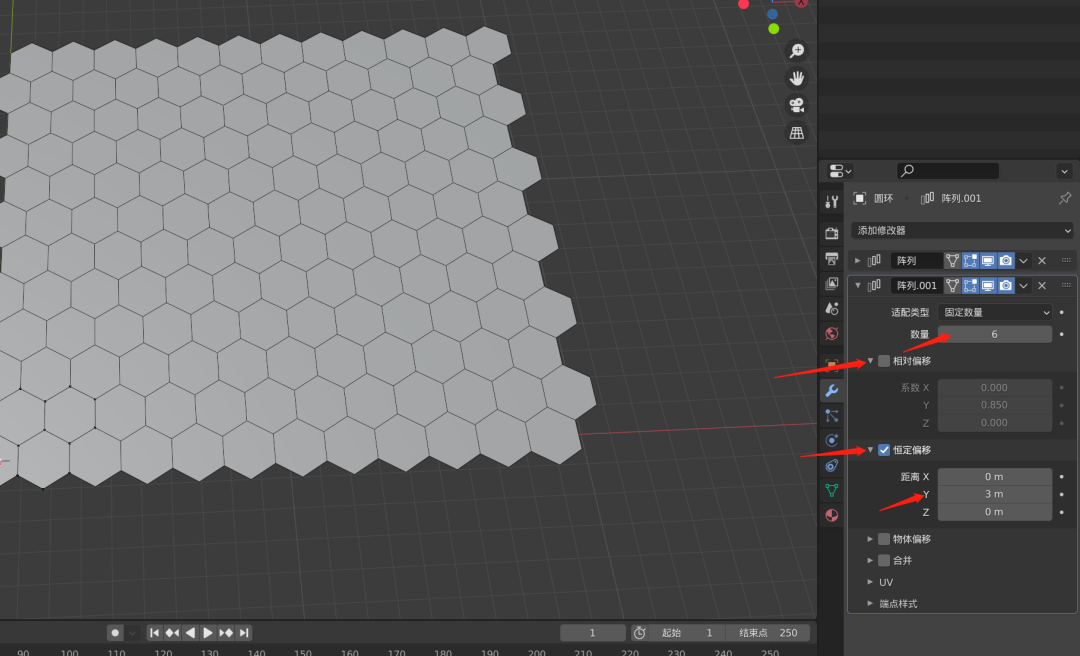Switch orthographic/perspective view grid icon
The image size is (1080, 656).
click(797, 132)
